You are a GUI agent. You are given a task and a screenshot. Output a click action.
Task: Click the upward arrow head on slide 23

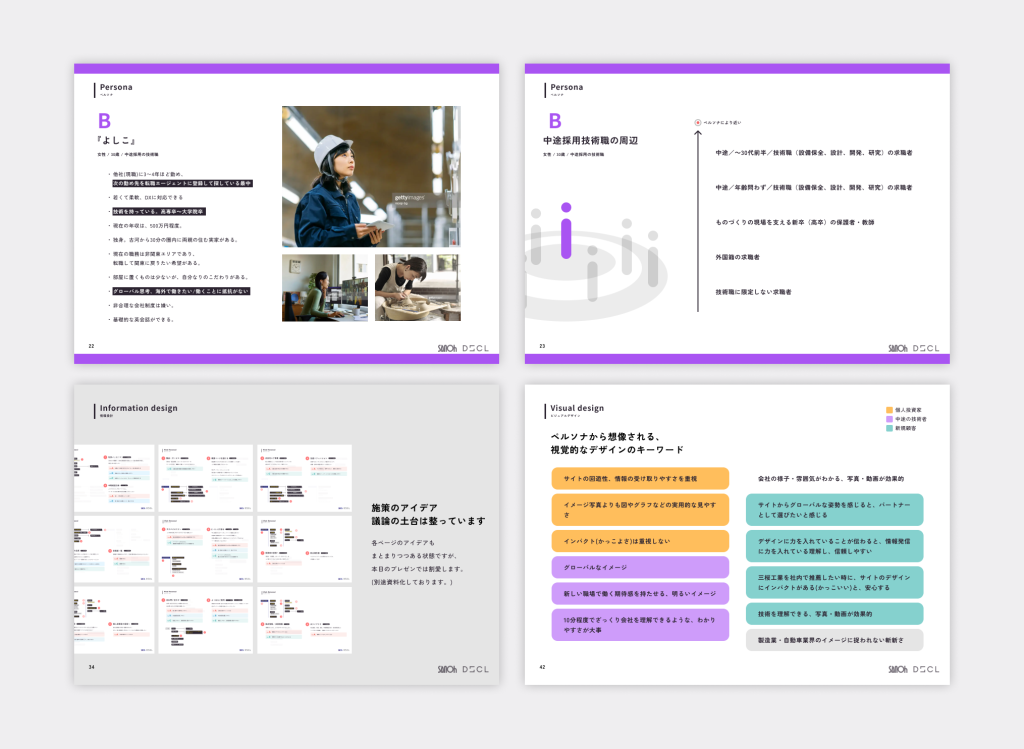[x=698, y=134]
